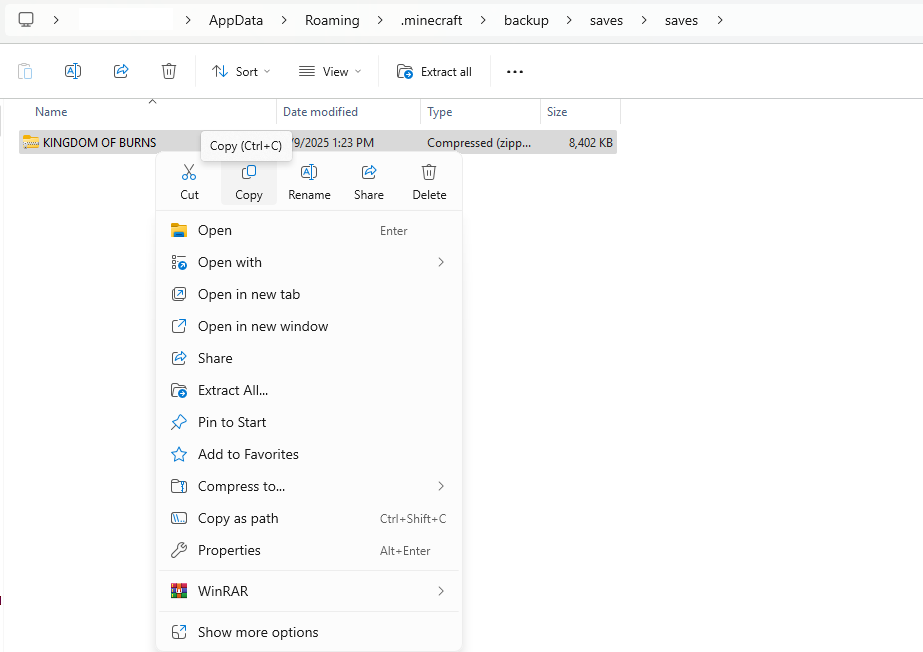Screen dimensions: 923x652
Task: Open the View dropdown in toolbar
Action: [329, 71]
